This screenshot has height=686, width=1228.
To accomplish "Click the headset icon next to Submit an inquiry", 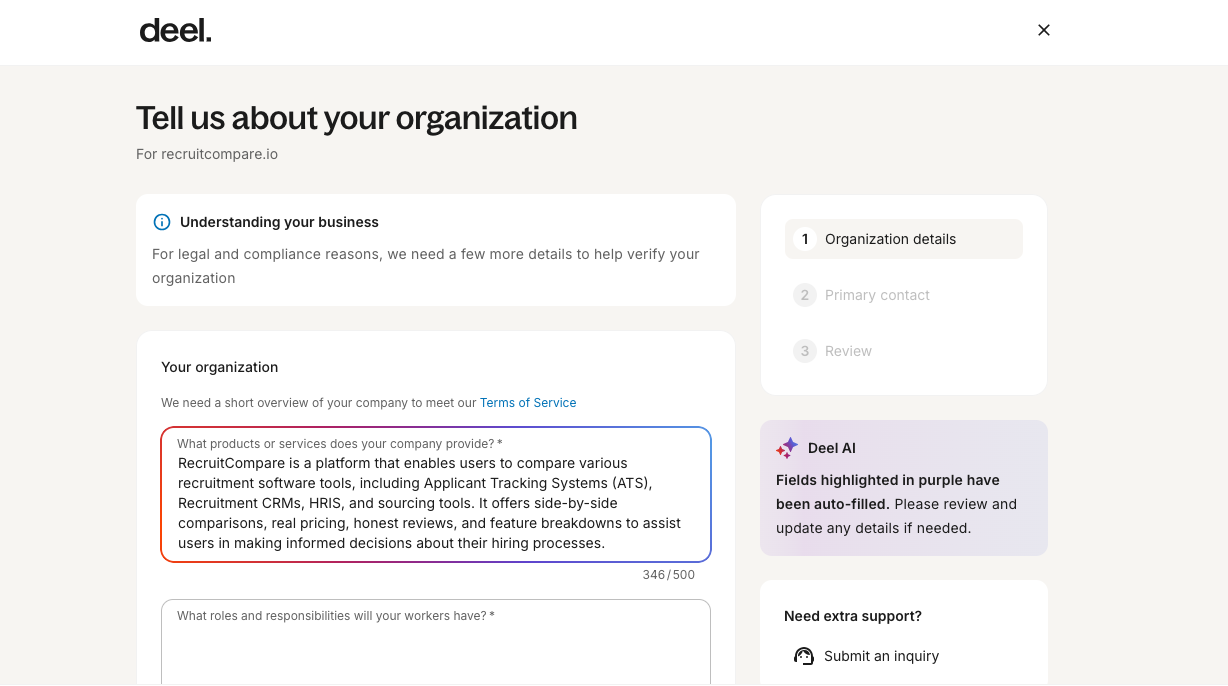I will point(804,656).
